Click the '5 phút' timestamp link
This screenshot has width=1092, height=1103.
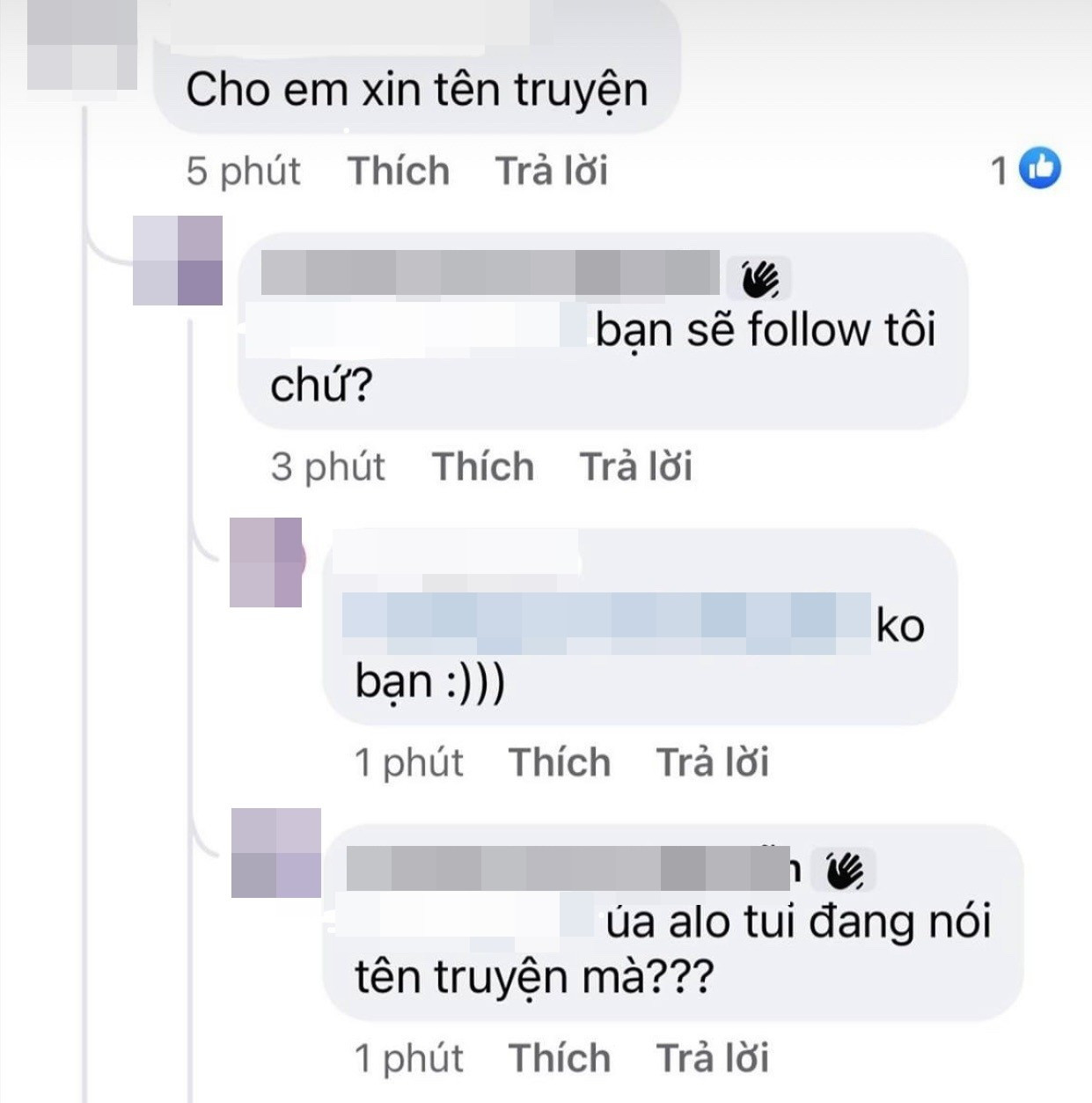[243, 171]
